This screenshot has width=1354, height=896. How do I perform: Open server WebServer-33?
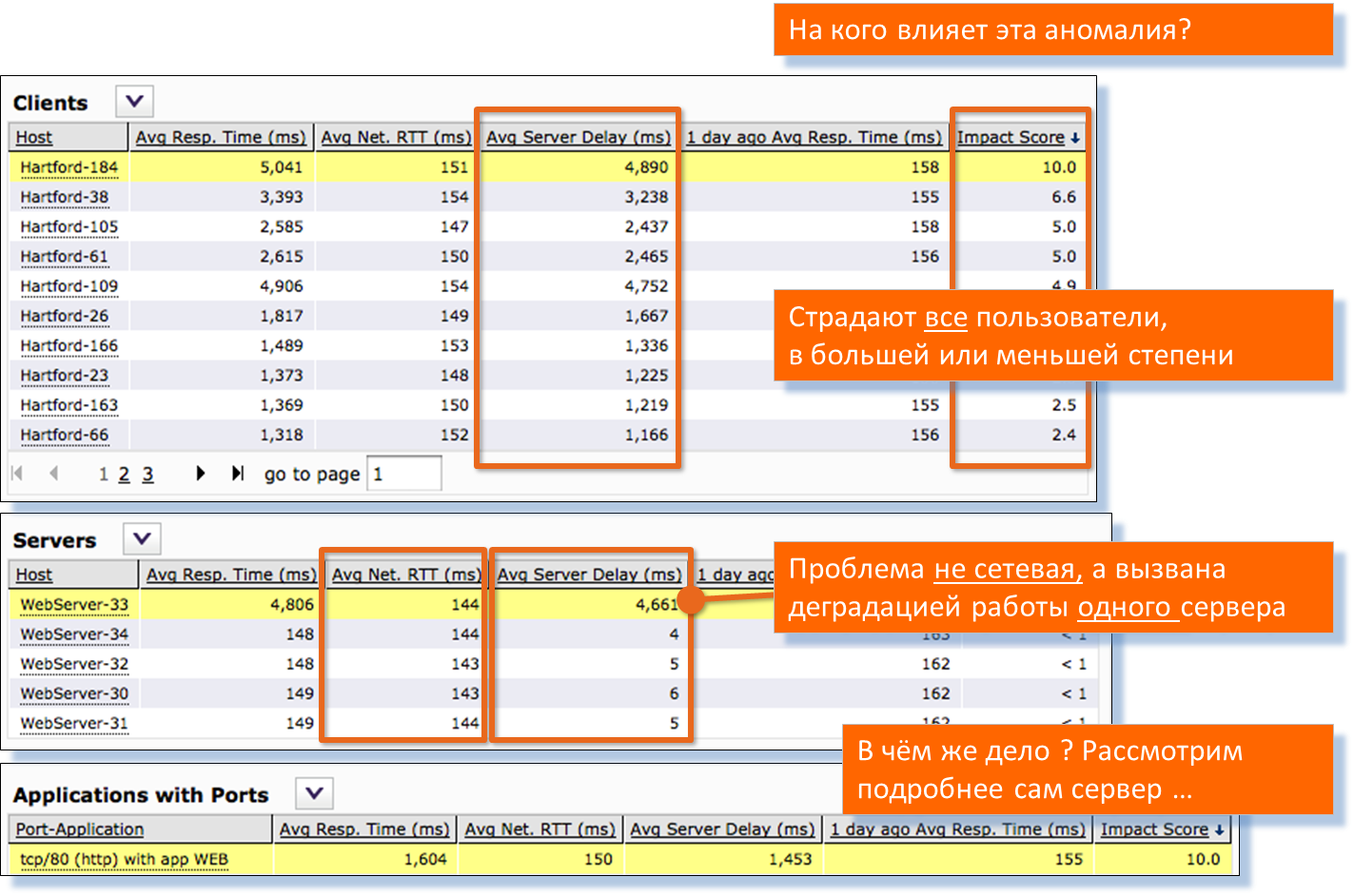[74, 604]
